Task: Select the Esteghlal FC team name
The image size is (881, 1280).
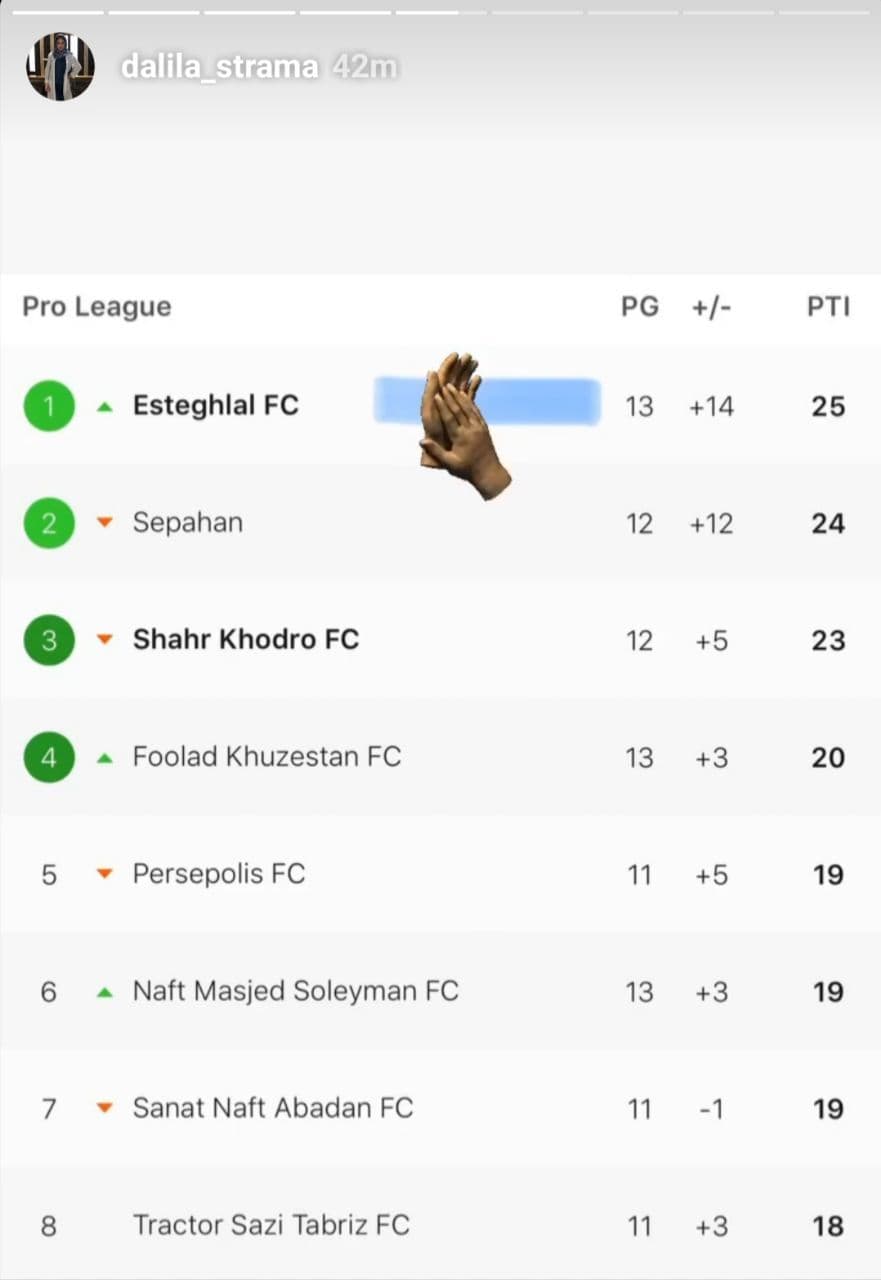Action: click(x=216, y=406)
